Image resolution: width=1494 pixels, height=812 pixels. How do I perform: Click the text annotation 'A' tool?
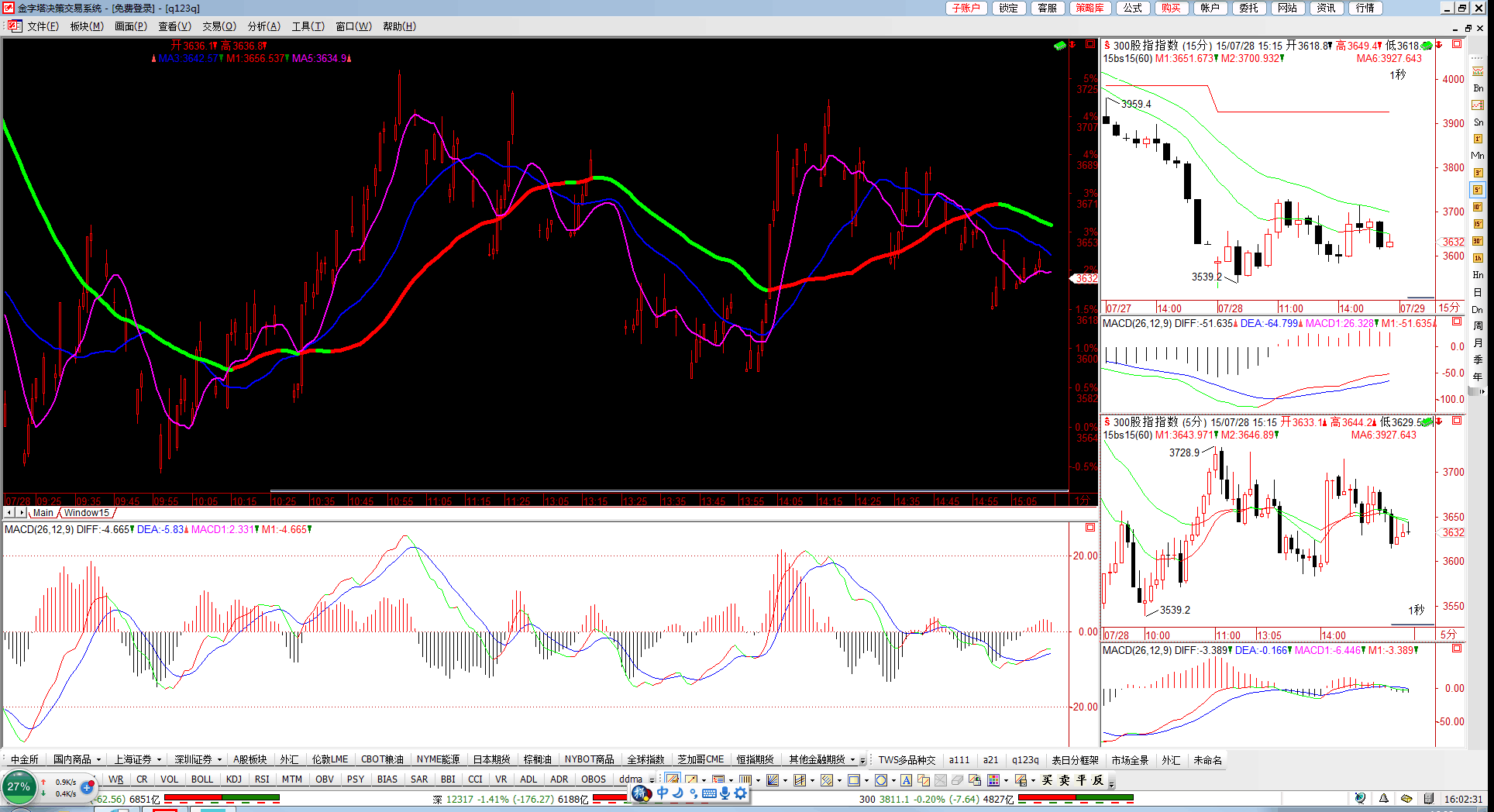coord(906,780)
